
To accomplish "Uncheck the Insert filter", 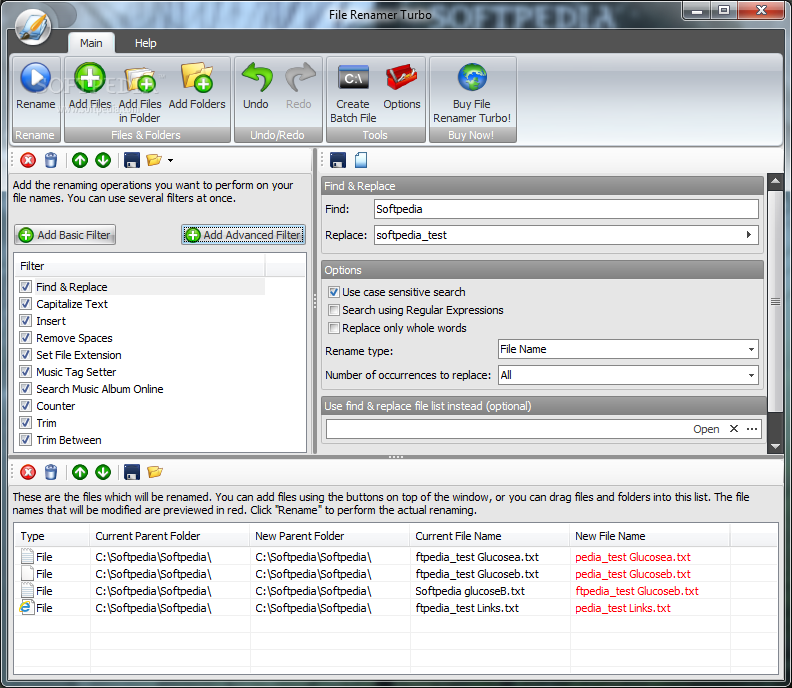I will [x=25, y=321].
